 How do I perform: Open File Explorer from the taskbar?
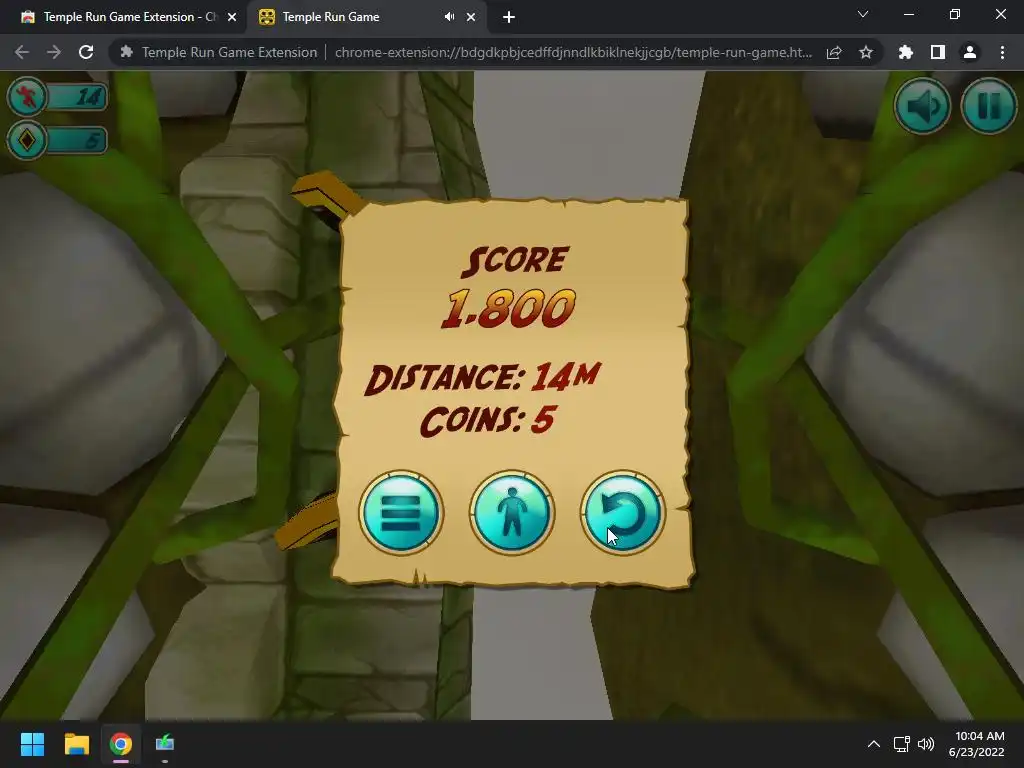(76, 744)
